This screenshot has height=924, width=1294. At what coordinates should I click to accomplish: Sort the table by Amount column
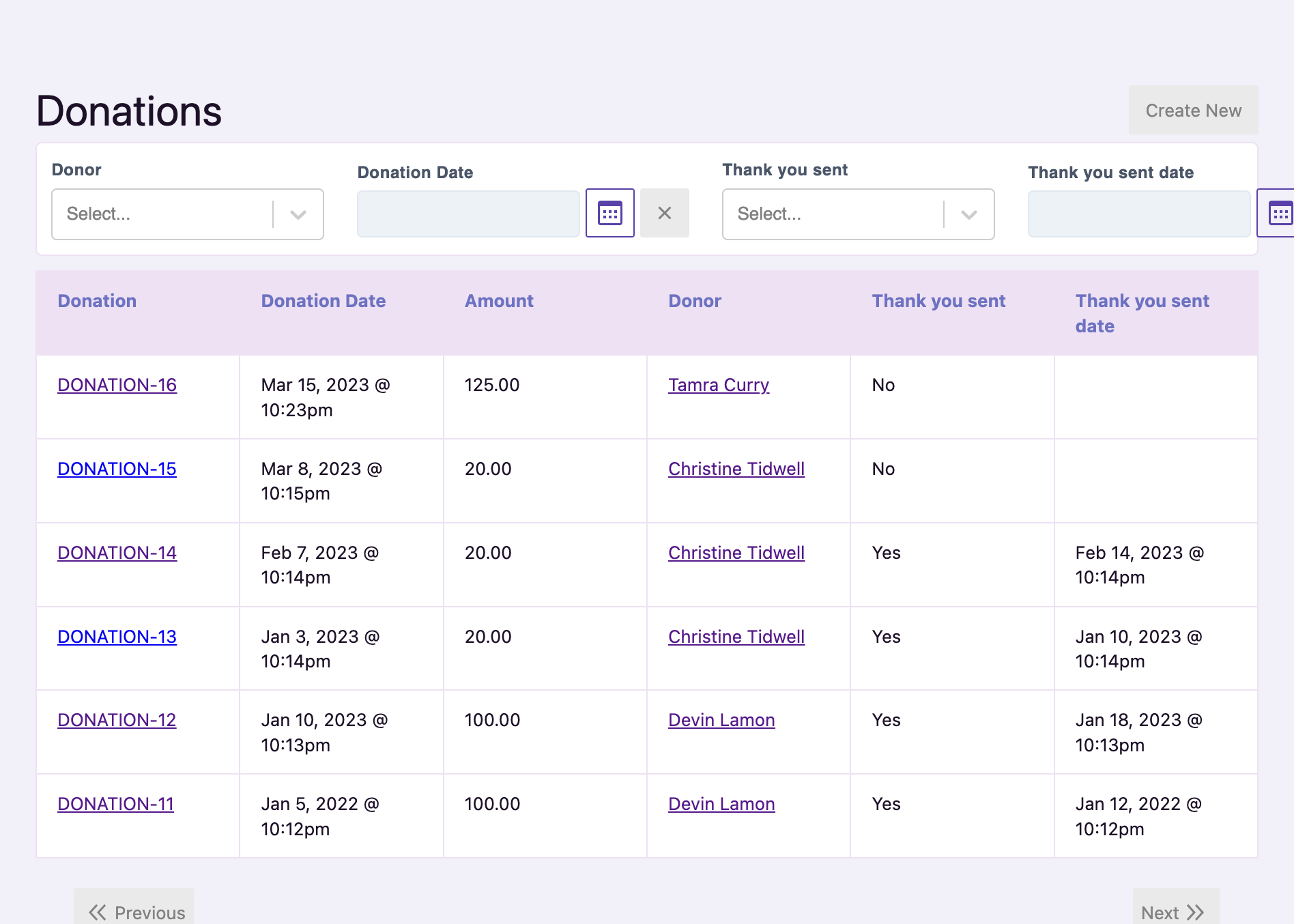[499, 300]
